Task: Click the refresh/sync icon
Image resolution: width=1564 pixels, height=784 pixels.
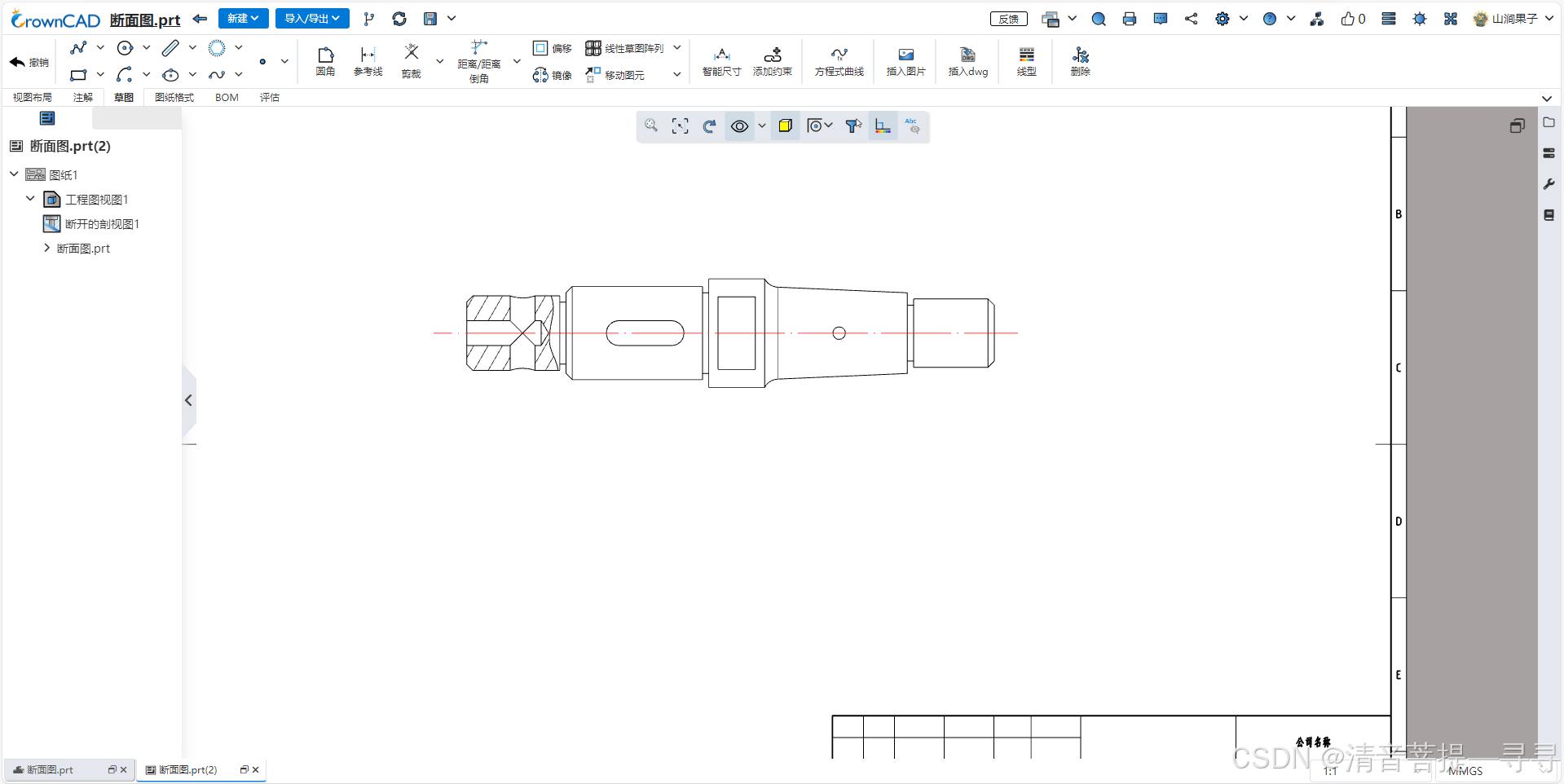Action: point(399,19)
